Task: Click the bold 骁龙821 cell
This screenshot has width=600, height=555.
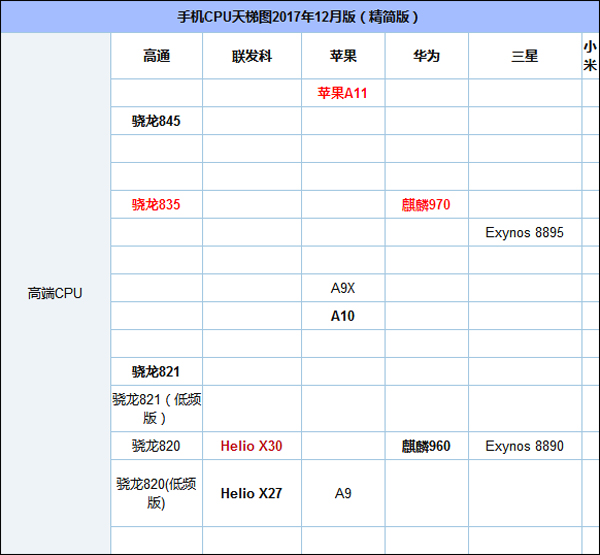Action: pos(156,371)
